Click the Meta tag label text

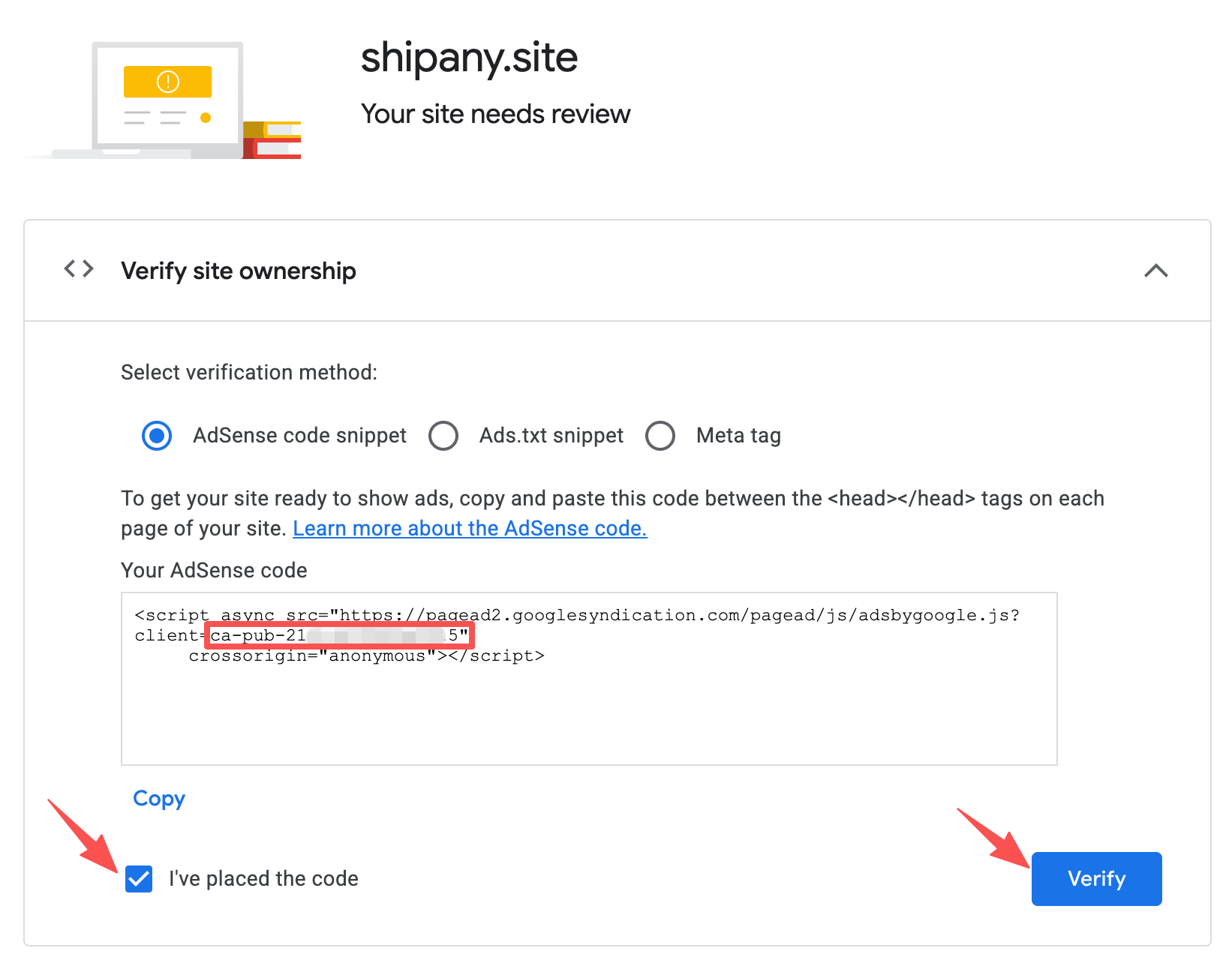(738, 436)
